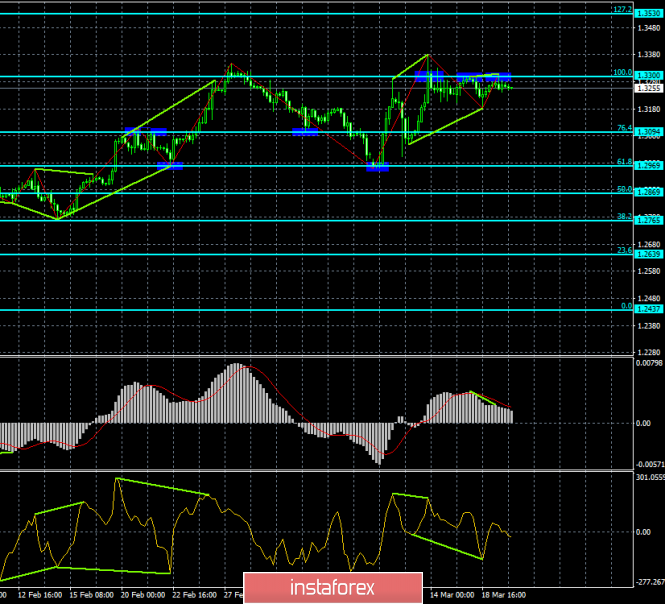The width and height of the screenshot is (665, 604).
Task: Select the 38.2 Fibonacci level label
Action: 624,216
